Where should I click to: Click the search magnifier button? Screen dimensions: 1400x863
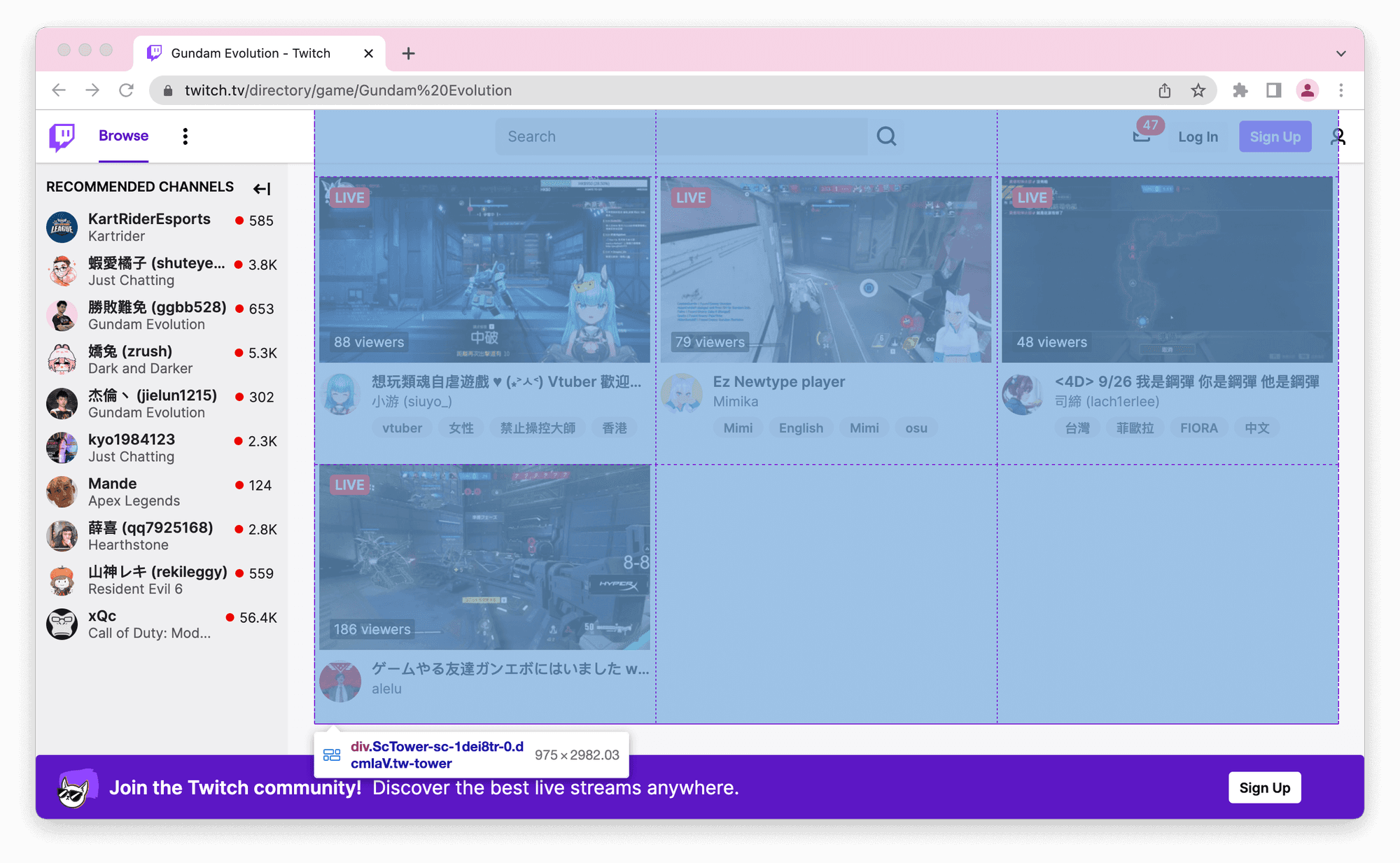(886, 136)
